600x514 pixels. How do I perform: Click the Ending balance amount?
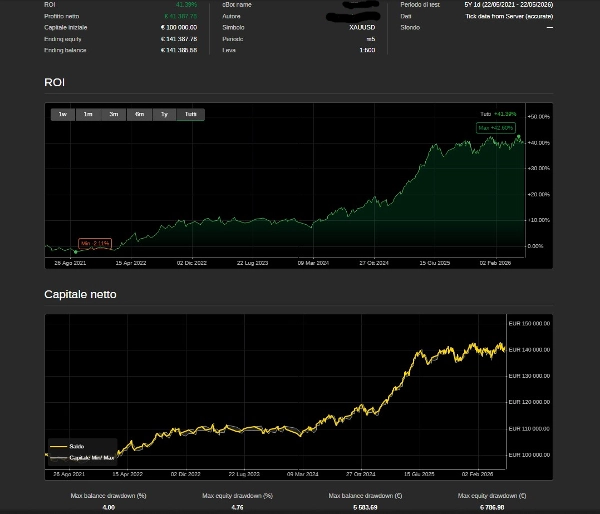[x=179, y=50]
